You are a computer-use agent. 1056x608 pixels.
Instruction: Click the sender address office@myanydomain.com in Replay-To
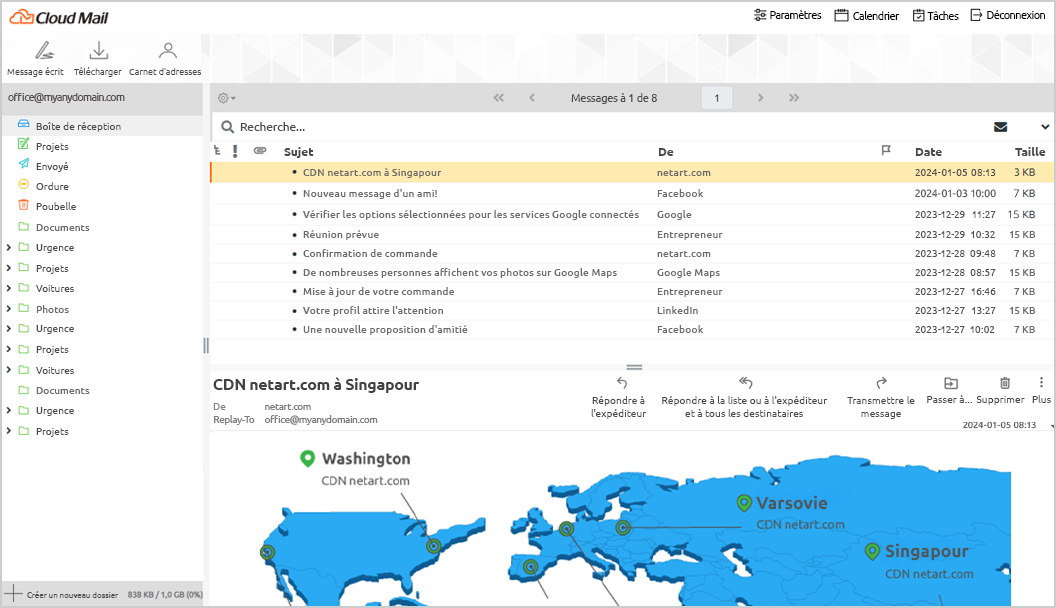(x=321, y=419)
